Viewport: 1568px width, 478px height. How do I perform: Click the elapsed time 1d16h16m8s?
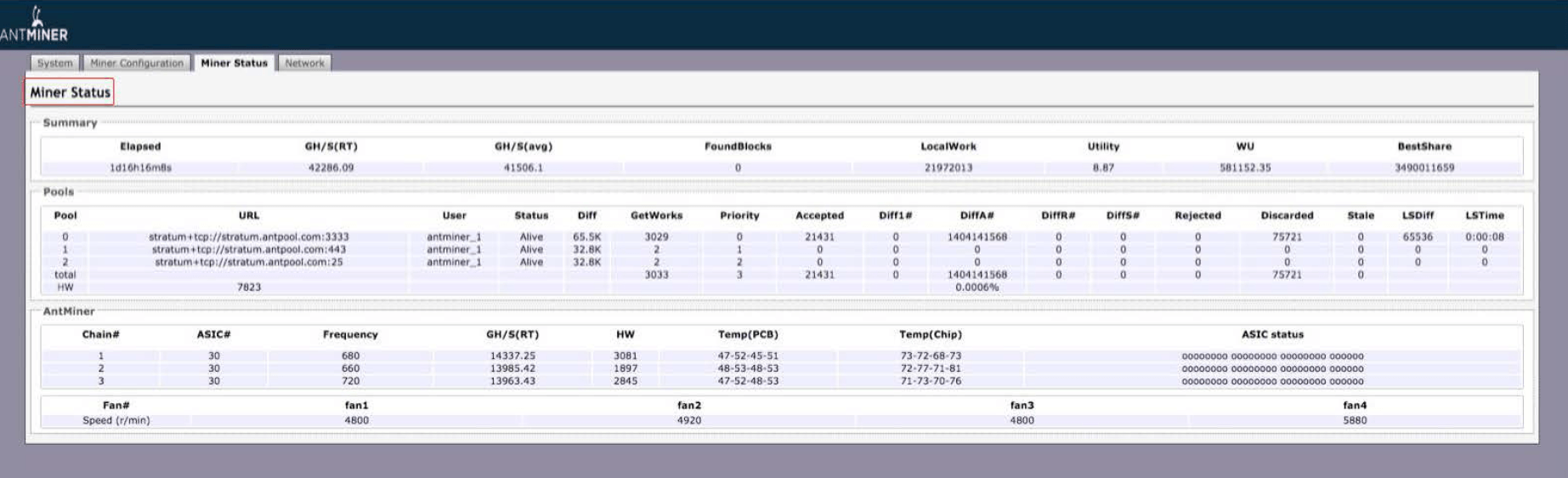click(x=140, y=168)
